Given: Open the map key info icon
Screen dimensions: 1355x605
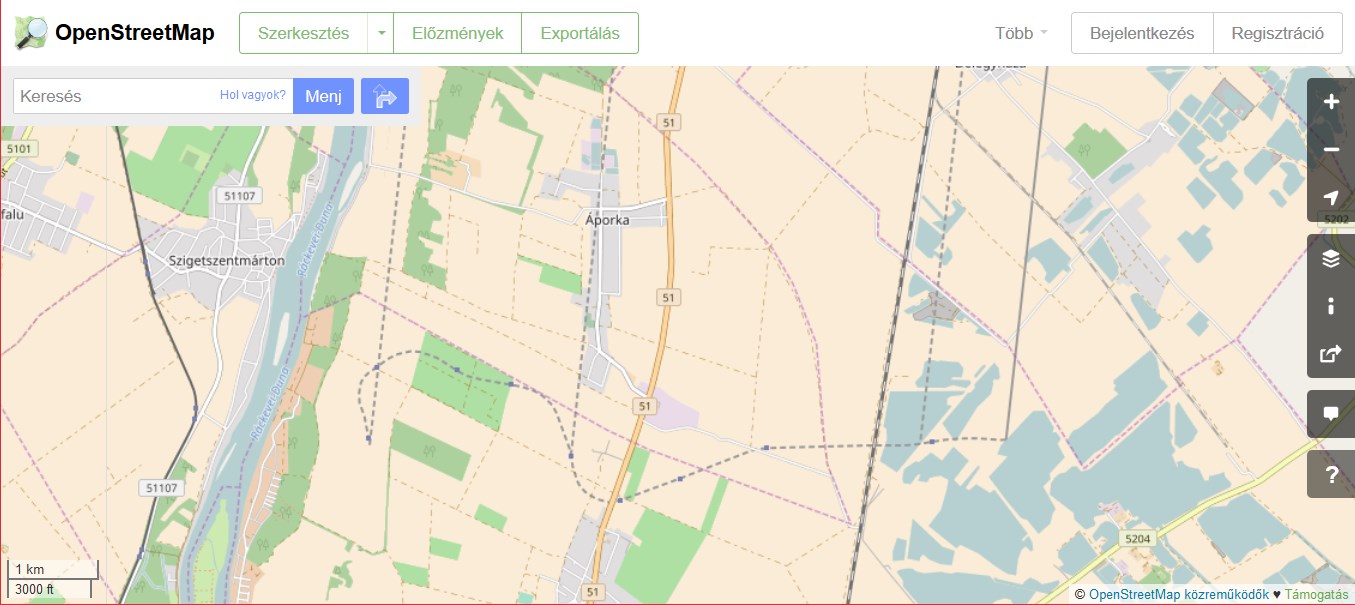Looking at the screenshot, I should coord(1331,307).
